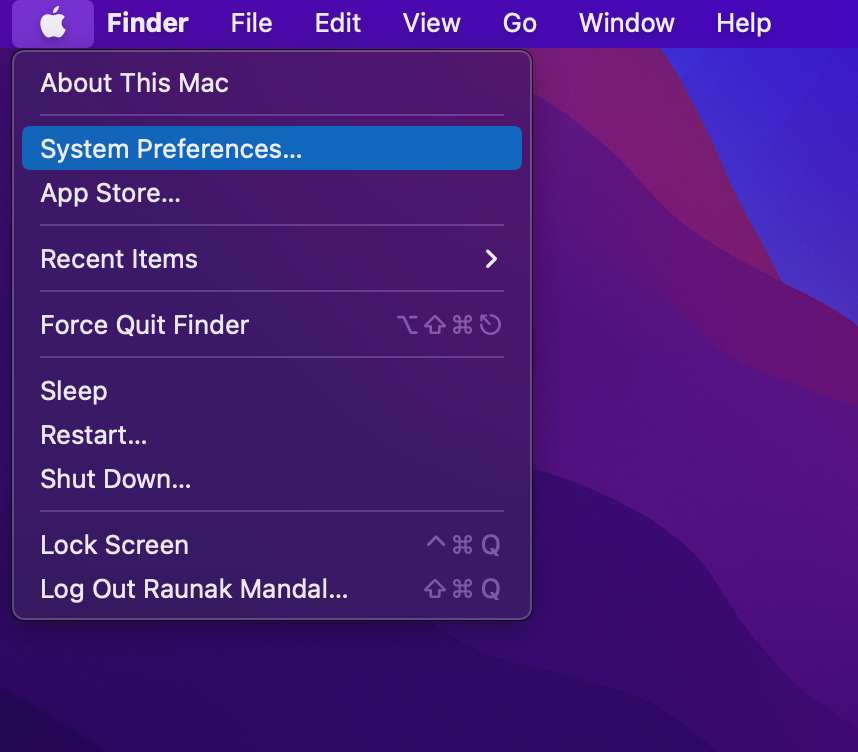Open the Finder menu in the menu bar

coord(147,23)
